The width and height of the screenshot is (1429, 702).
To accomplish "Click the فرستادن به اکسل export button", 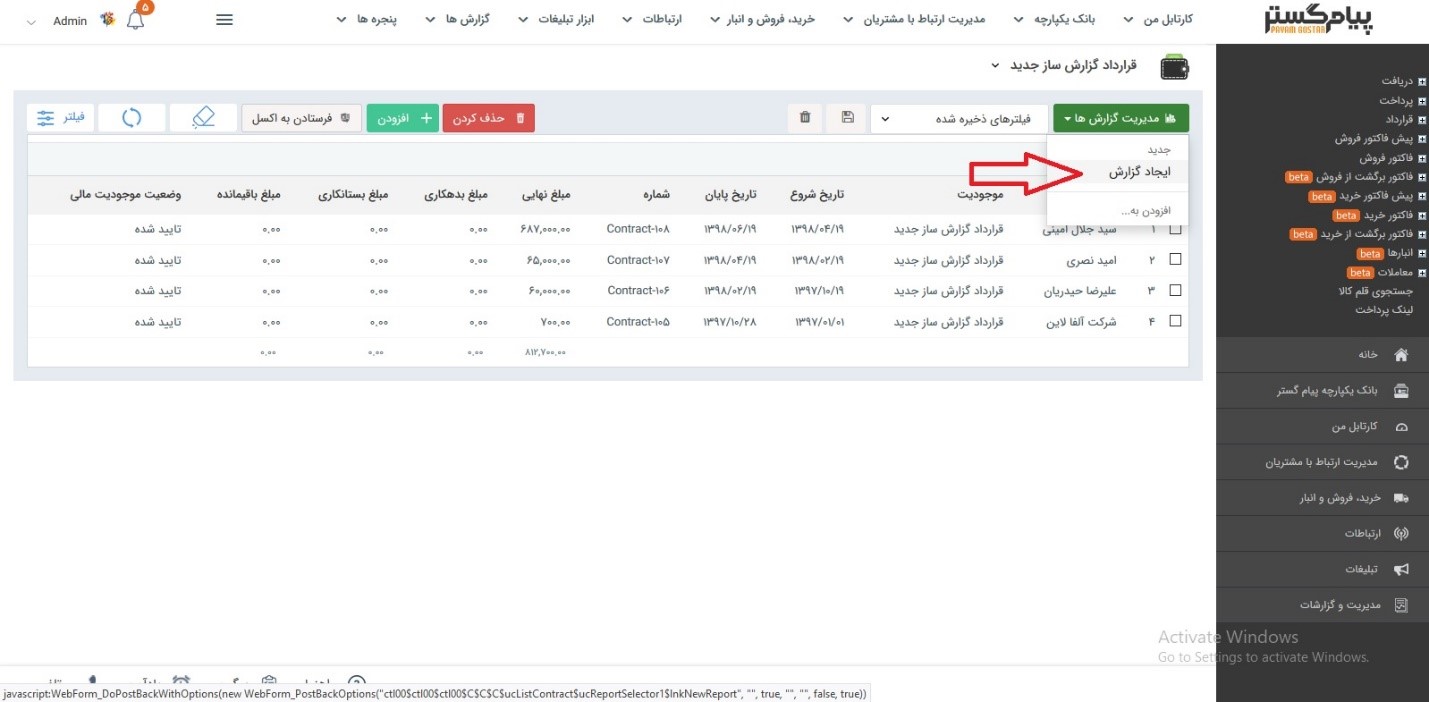I will [301, 118].
